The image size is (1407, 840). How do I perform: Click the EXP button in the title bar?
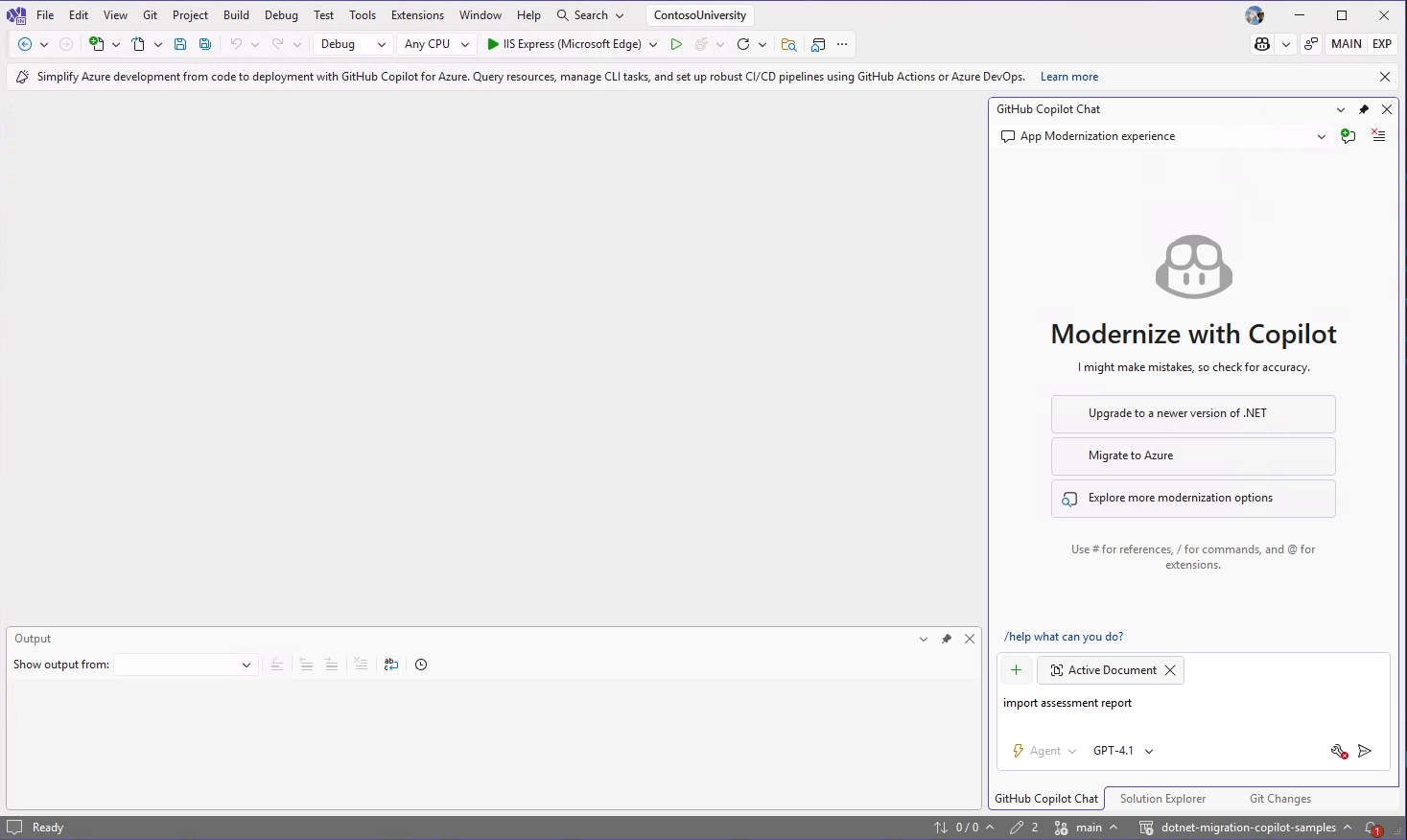pos(1382,44)
